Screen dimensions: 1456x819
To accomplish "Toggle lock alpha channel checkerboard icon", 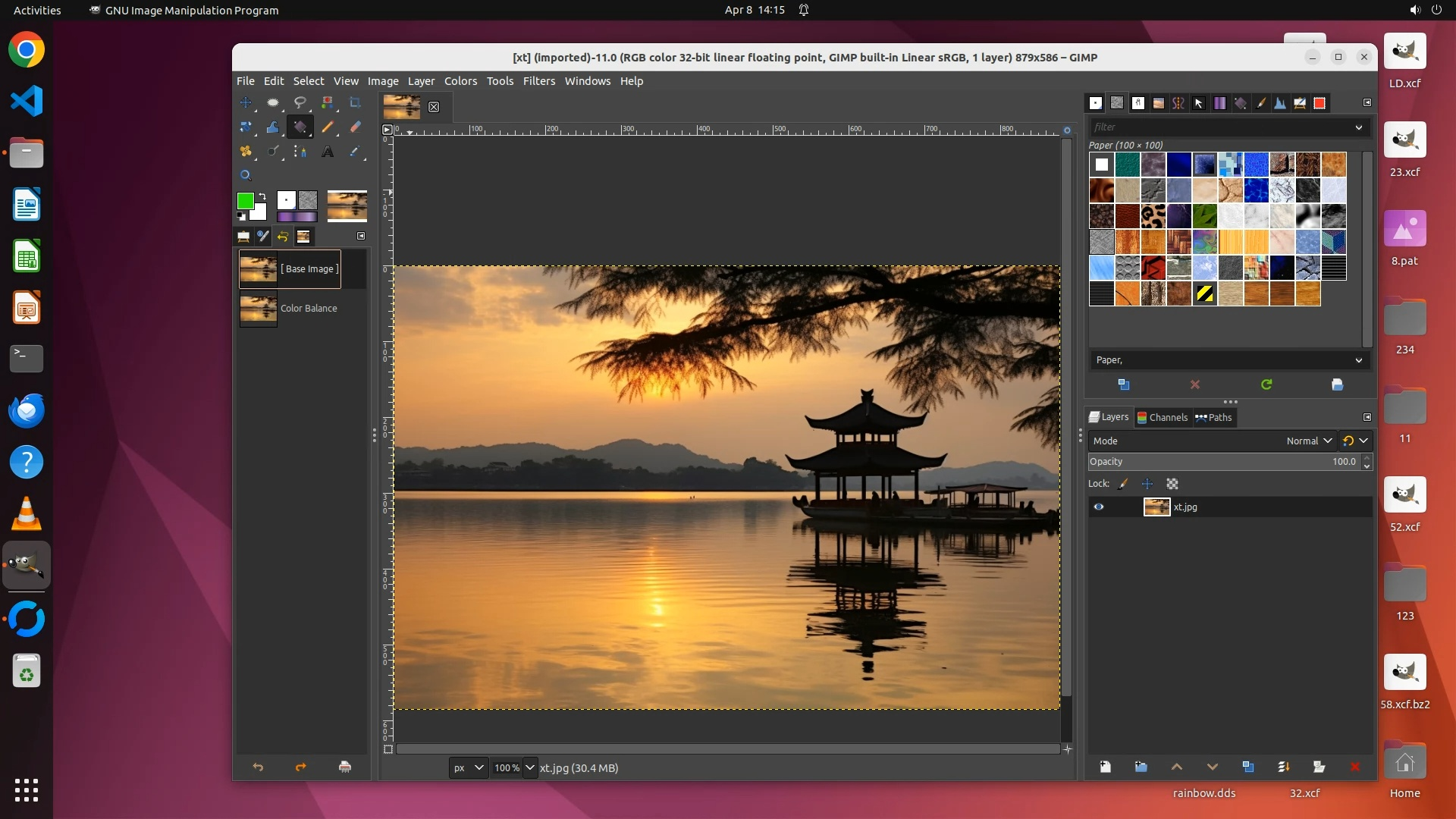I will point(1172,484).
